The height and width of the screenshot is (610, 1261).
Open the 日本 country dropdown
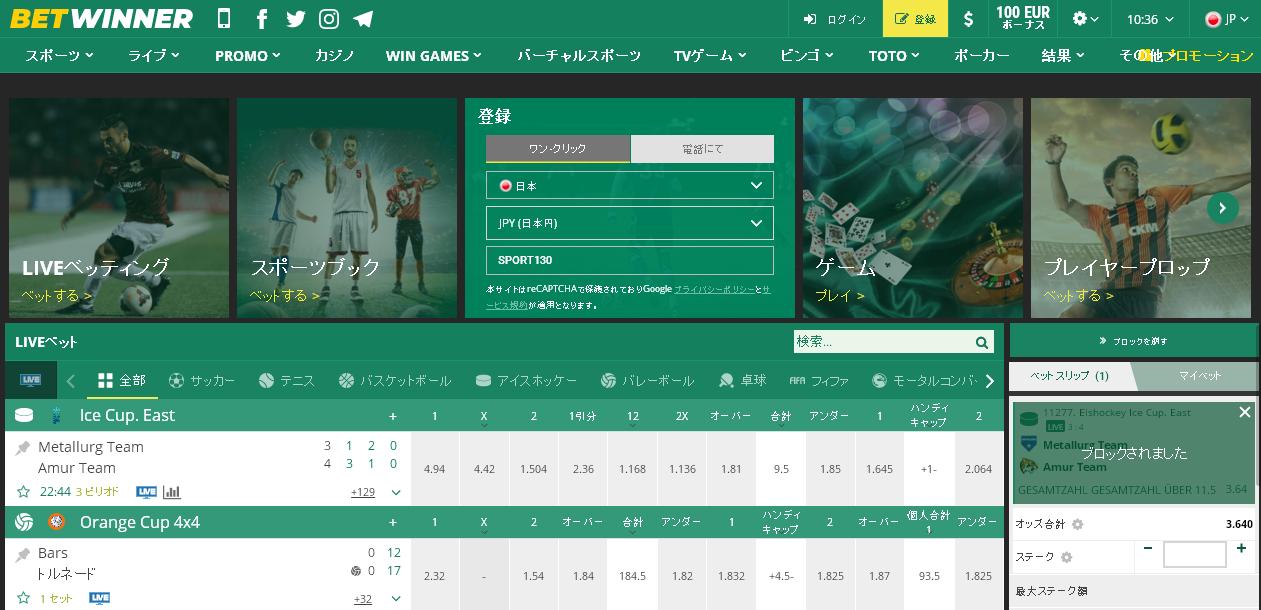[x=630, y=185]
